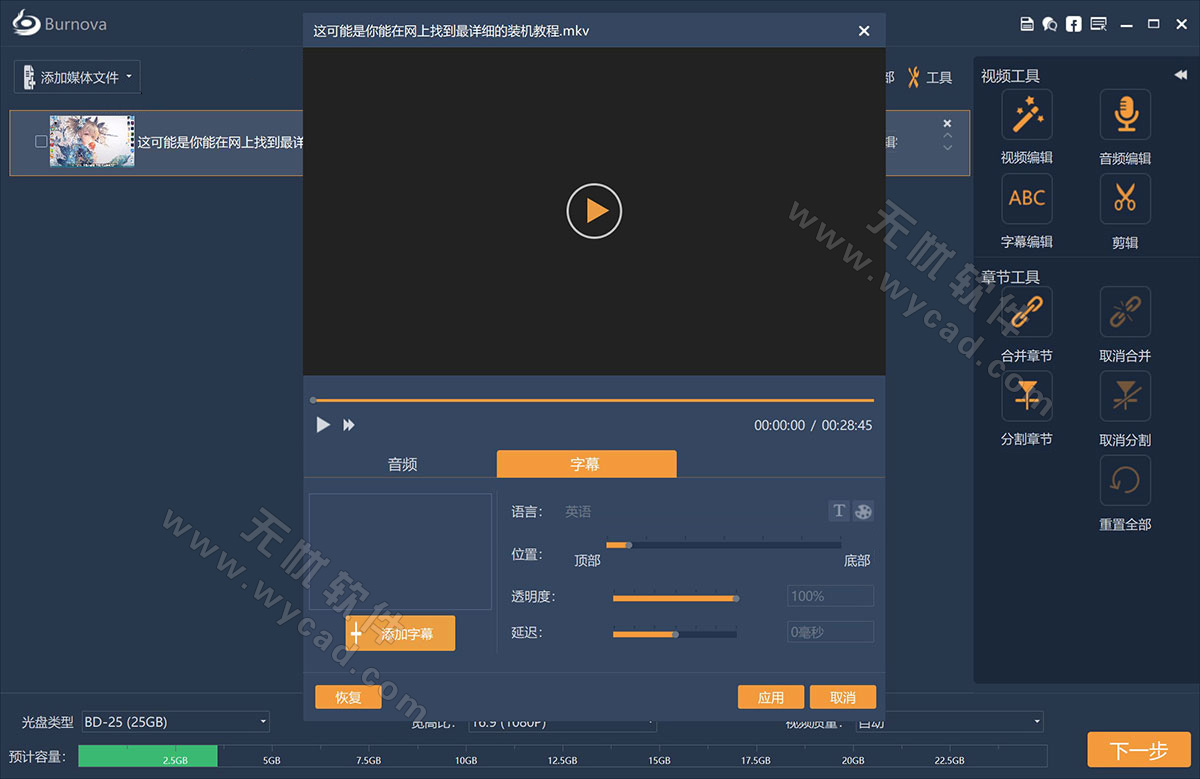Click the ABC 字幕编辑 subtitle edit icon
Image resolution: width=1200 pixels, height=779 pixels.
(1027, 198)
